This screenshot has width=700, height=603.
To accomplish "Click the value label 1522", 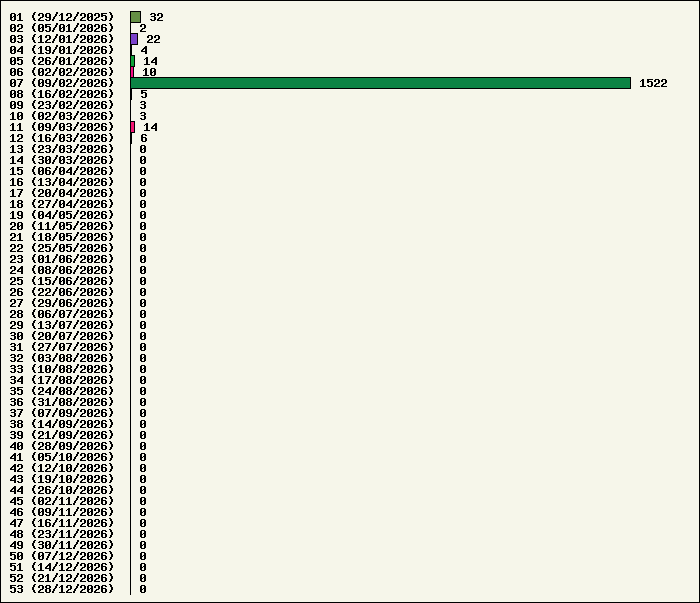I will tap(653, 84).
